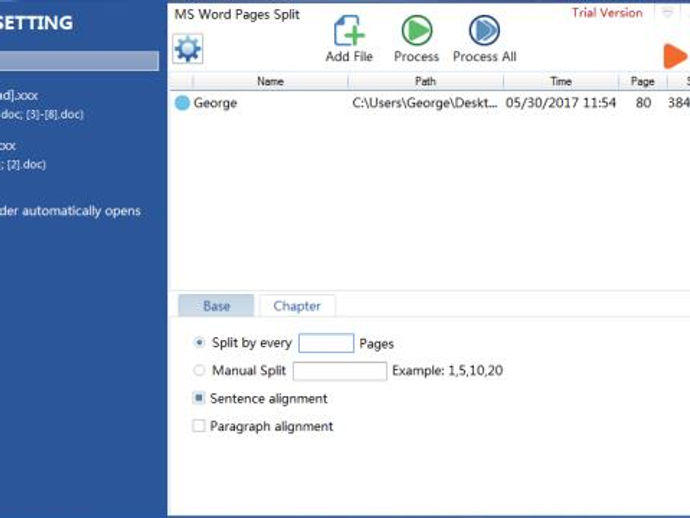Click the MS Word Pages Split title
The height and width of the screenshot is (518, 690).
237,15
